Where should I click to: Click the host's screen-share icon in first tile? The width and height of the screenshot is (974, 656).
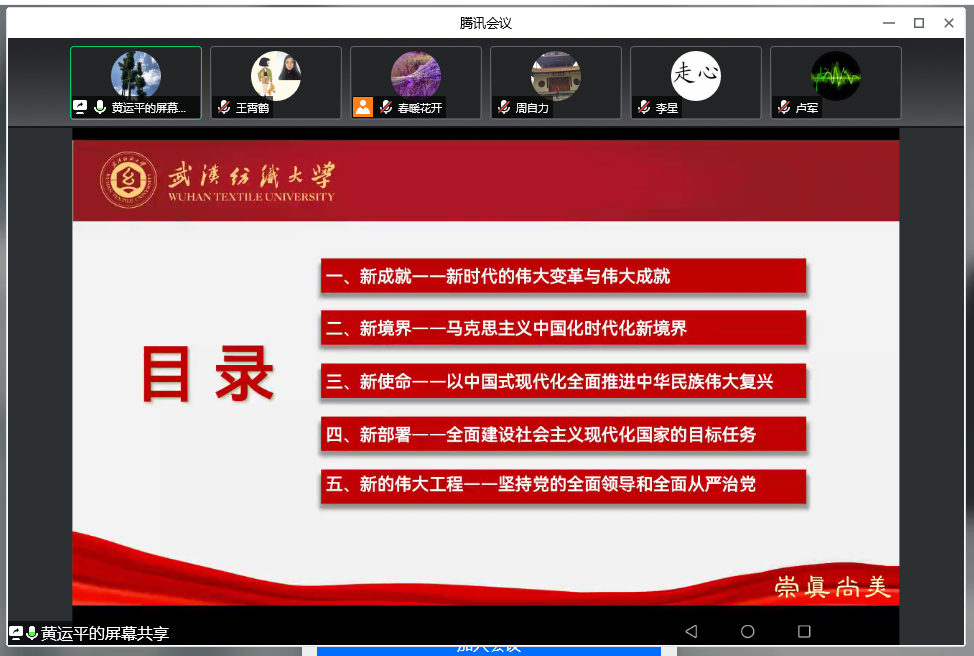(x=80, y=108)
